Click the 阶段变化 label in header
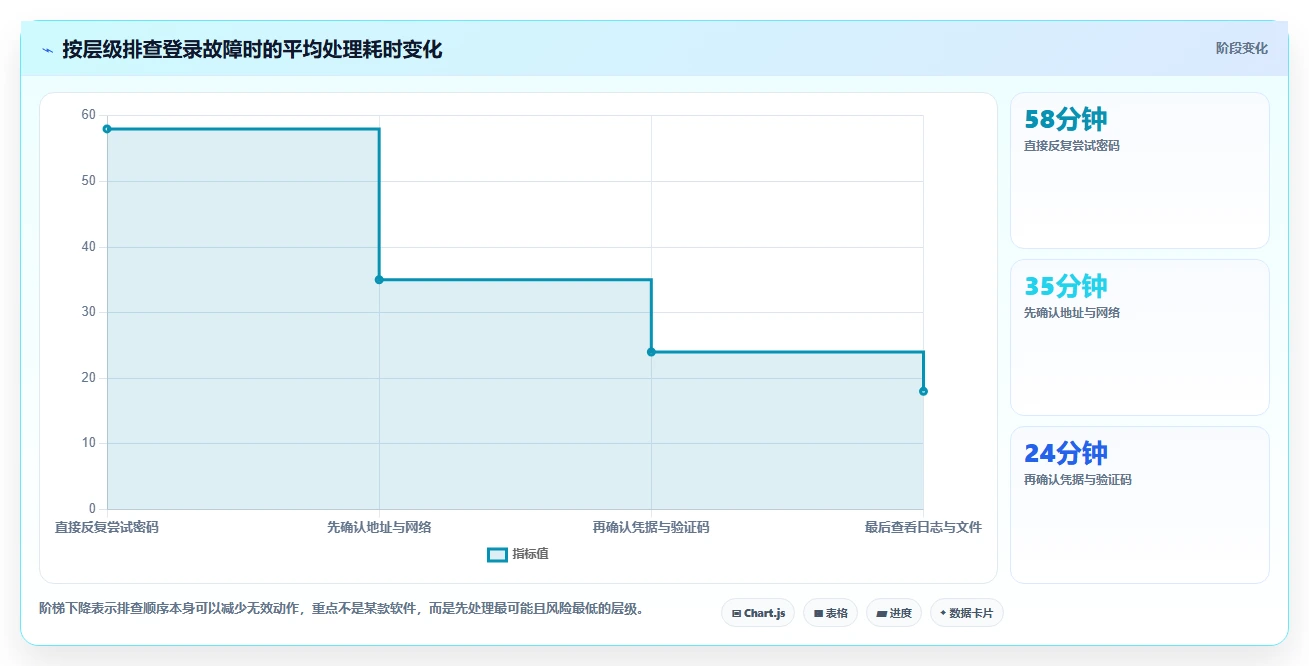Image resolution: width=1309 pixels, height=666 pixels. click(1242, 48)
